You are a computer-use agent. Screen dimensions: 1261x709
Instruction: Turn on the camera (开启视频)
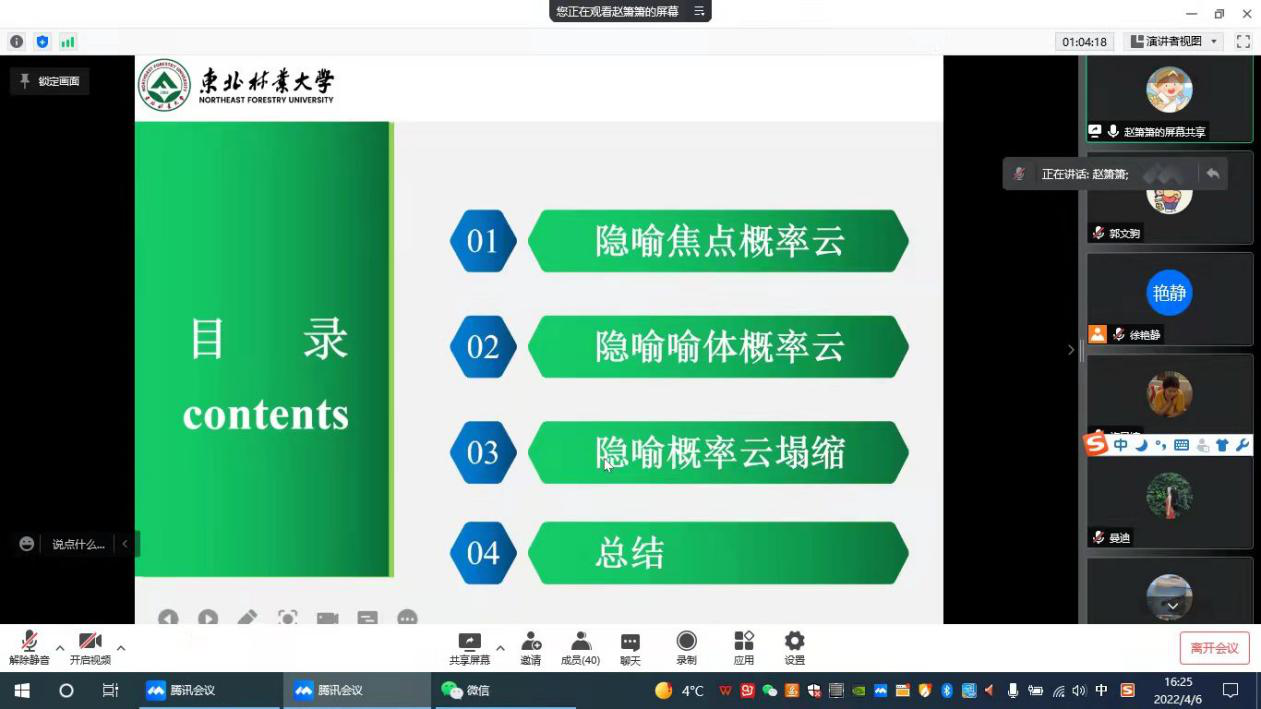click(90, 648)
